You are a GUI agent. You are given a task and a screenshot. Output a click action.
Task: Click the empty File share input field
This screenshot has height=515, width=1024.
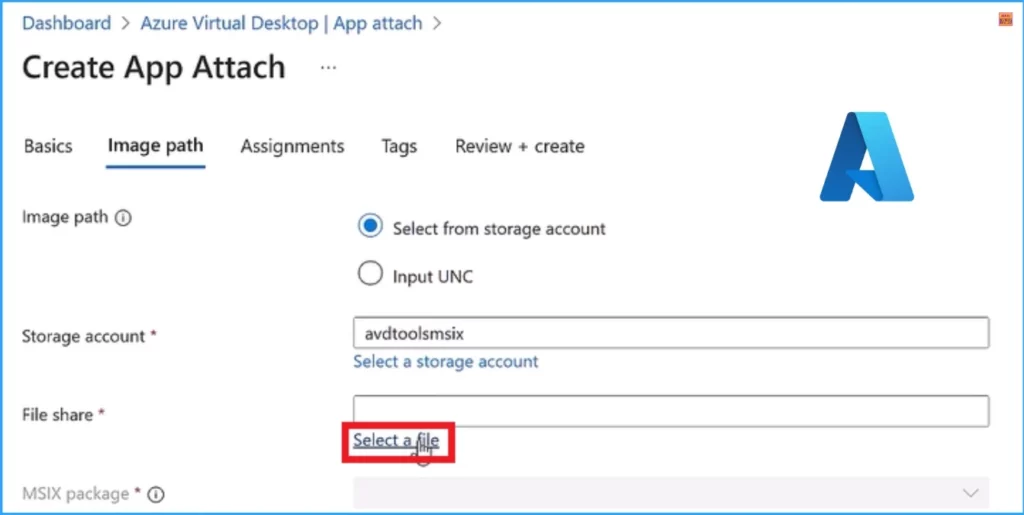(670, 411)
